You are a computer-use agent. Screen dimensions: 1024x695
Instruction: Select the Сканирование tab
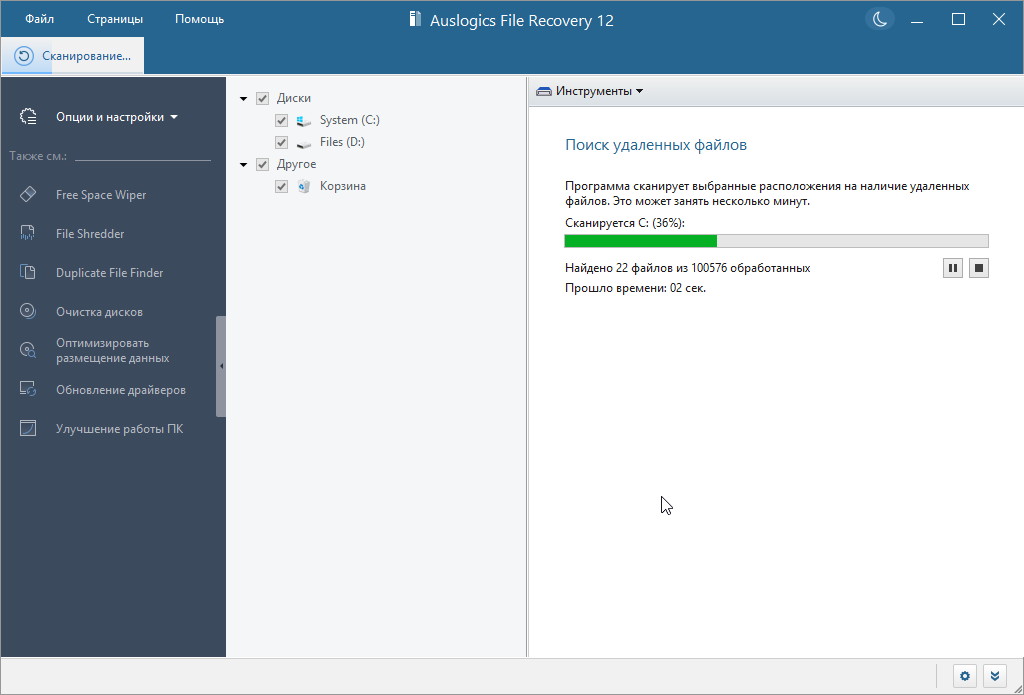point(72,56)
